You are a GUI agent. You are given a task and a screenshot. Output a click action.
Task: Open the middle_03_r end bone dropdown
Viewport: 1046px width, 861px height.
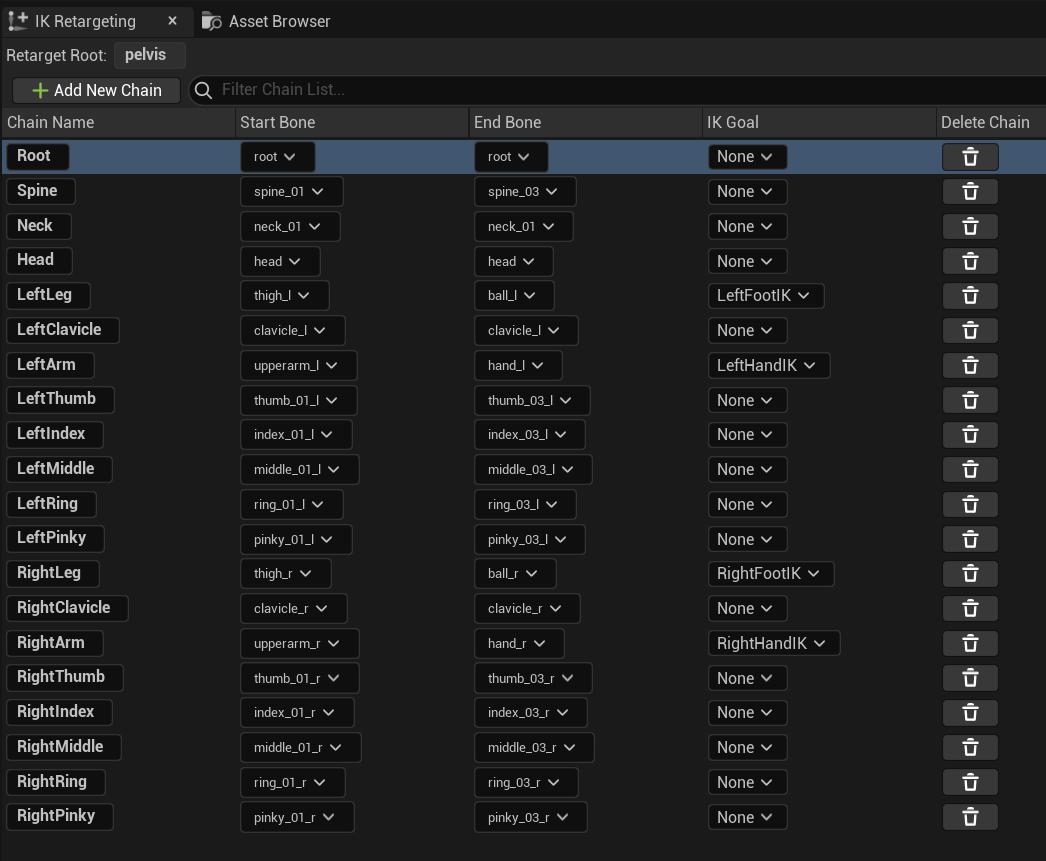click(534, 748)
